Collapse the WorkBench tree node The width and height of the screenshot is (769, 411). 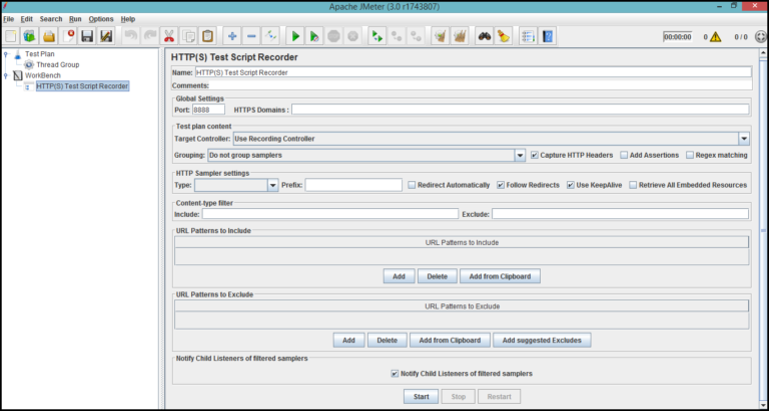[6, 76]
